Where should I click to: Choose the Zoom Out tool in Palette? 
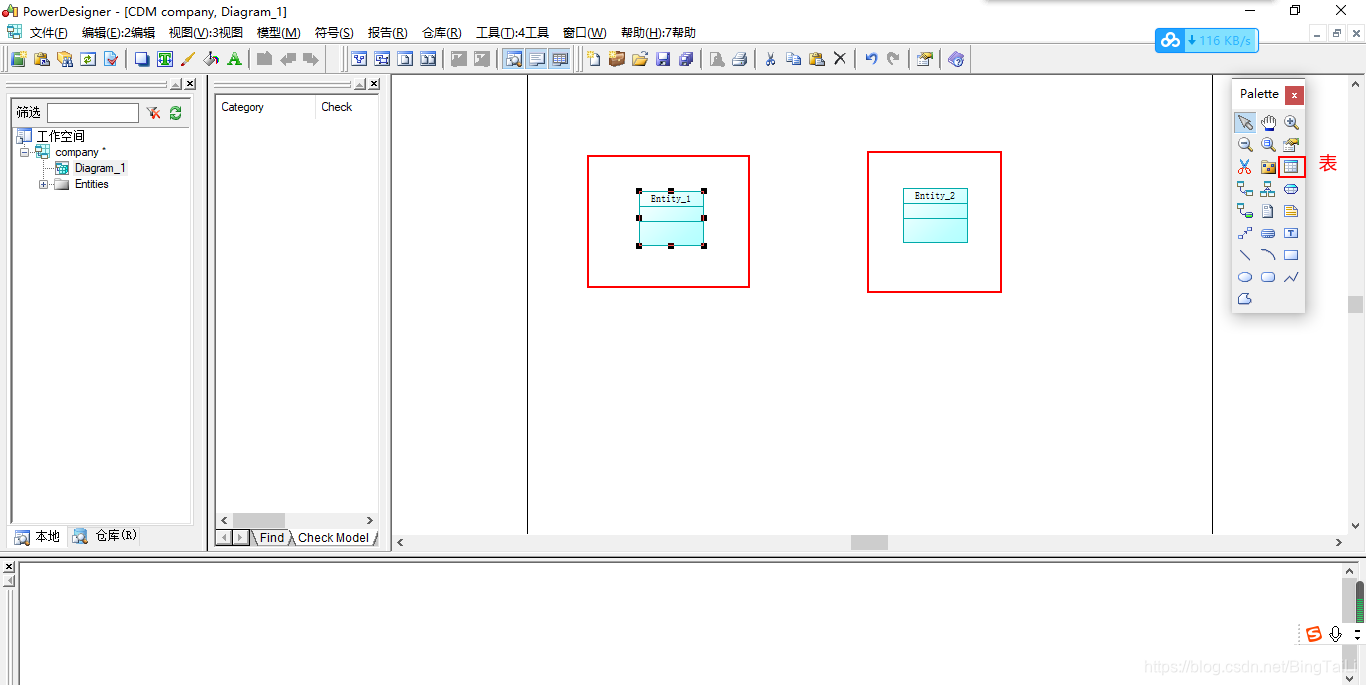pyautogui.click(x=1245, y=145)
